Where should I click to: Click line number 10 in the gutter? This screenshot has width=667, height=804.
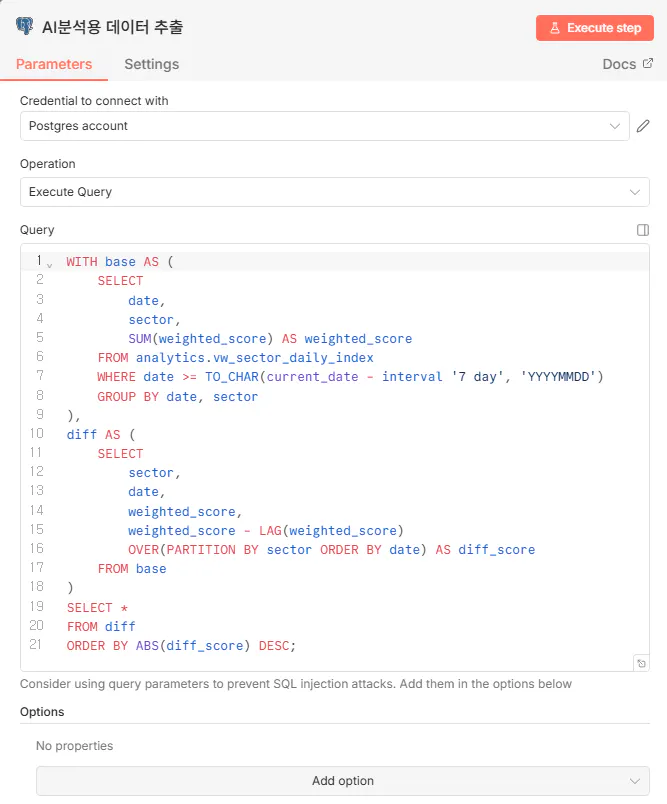click(x=36, y=434)
